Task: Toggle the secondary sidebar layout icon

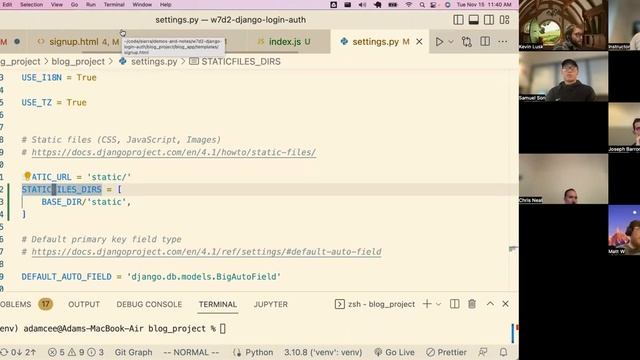Action: coord(489,20)
